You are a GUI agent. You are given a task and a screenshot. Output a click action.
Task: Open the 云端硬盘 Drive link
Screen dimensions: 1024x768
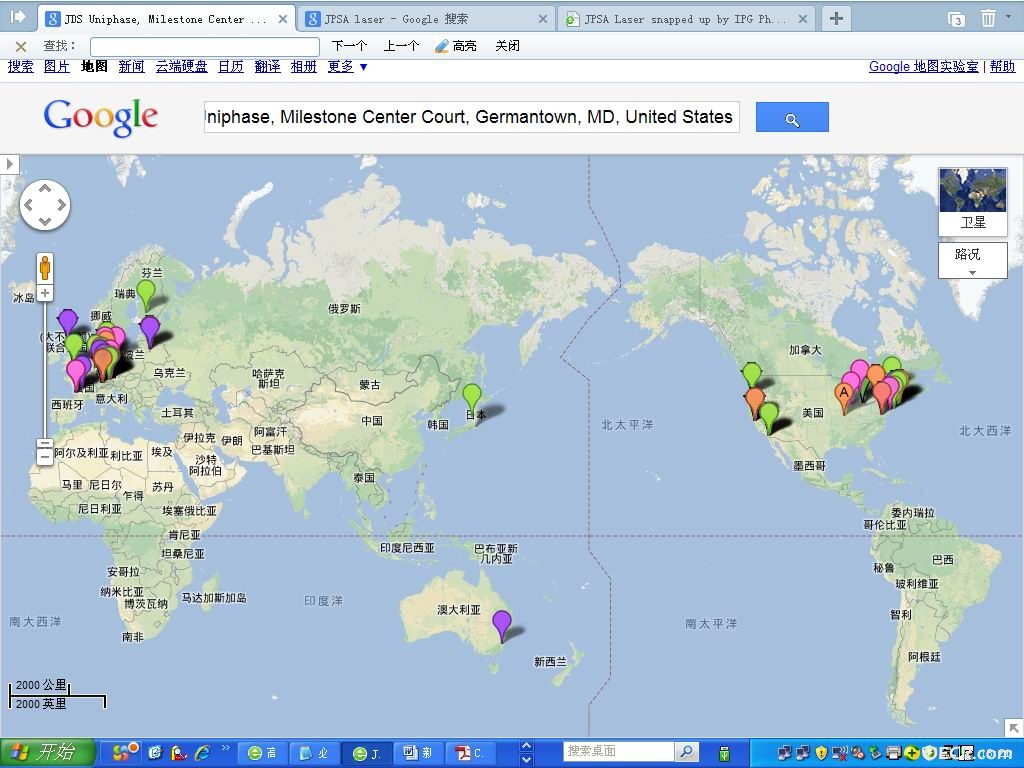[x=182, y=67]
